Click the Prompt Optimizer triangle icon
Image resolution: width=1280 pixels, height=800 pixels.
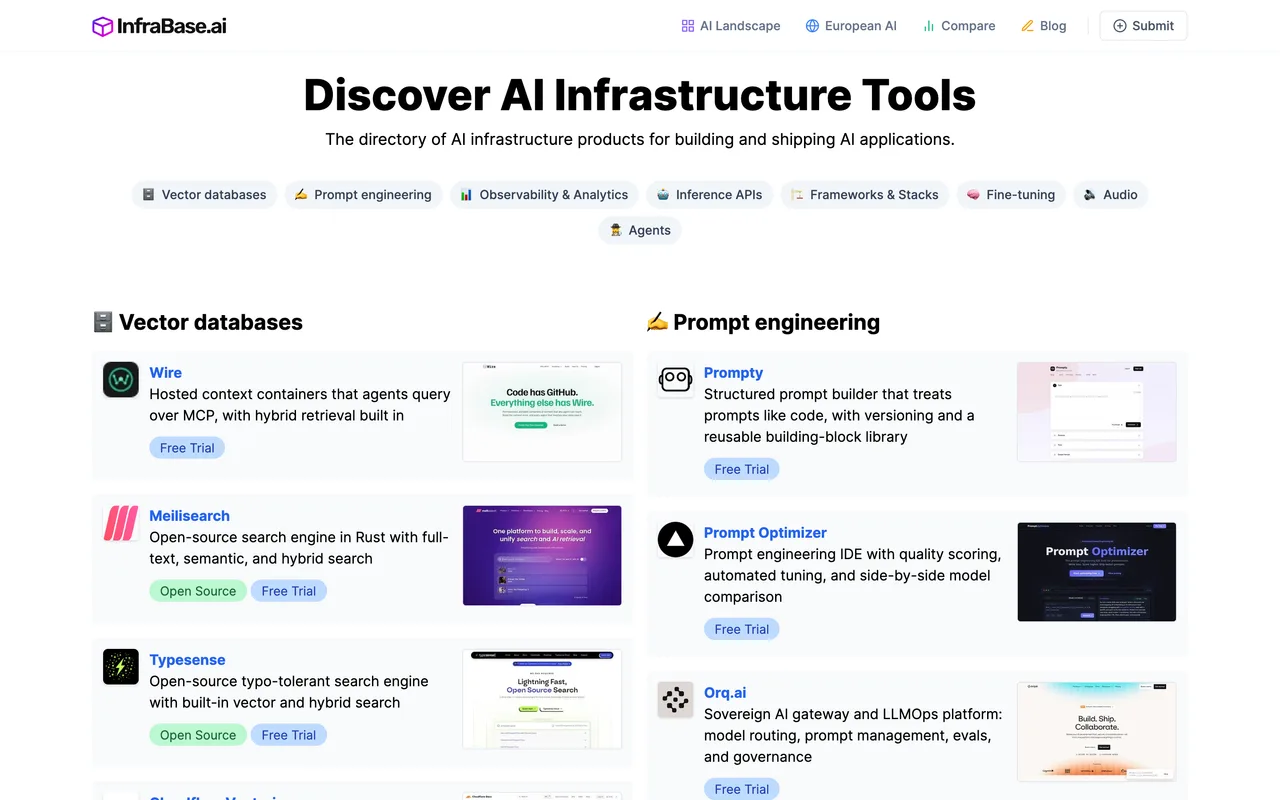(675, 540)
